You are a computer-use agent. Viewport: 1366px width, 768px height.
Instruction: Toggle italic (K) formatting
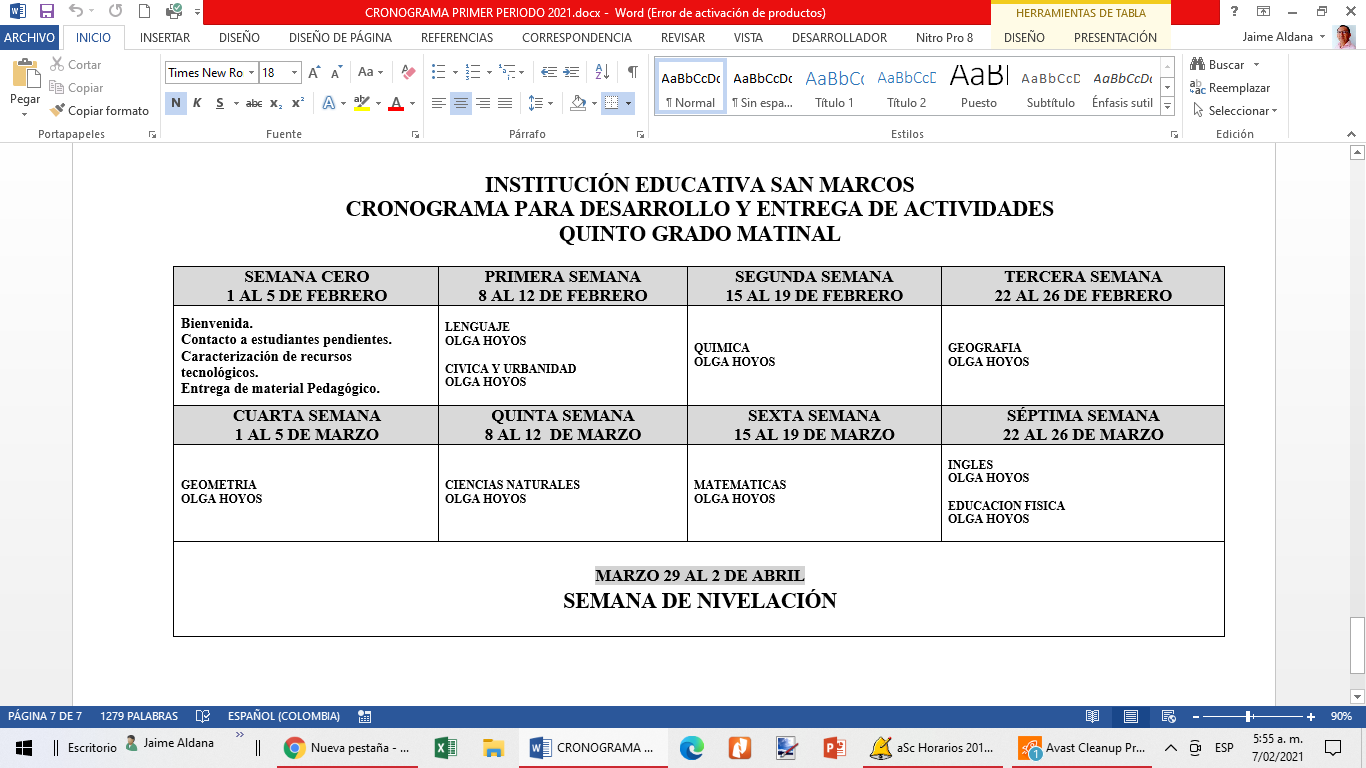point(197,103)
